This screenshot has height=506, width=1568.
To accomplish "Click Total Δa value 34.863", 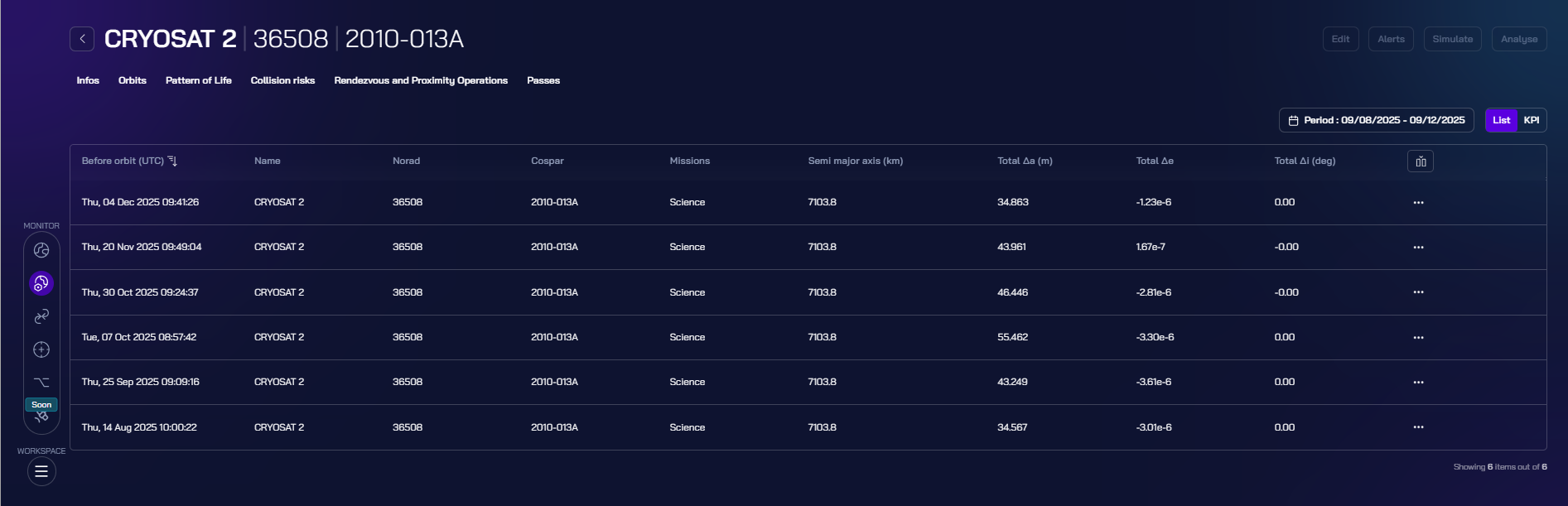I will pos(1012,202).
